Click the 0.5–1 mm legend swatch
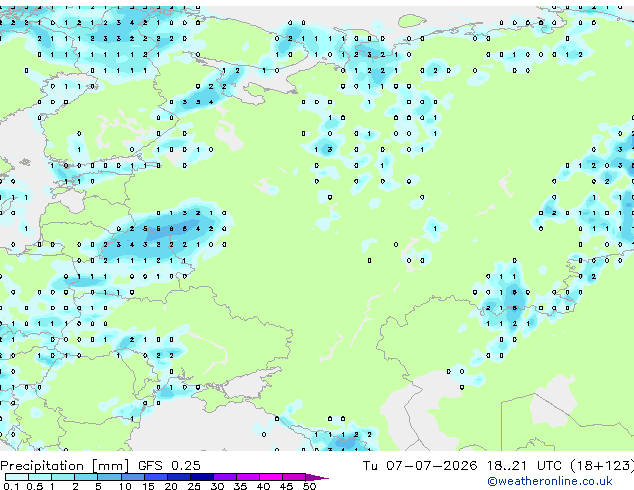The height and width of the screenshot is (490, 634). [x=40, y=477]
